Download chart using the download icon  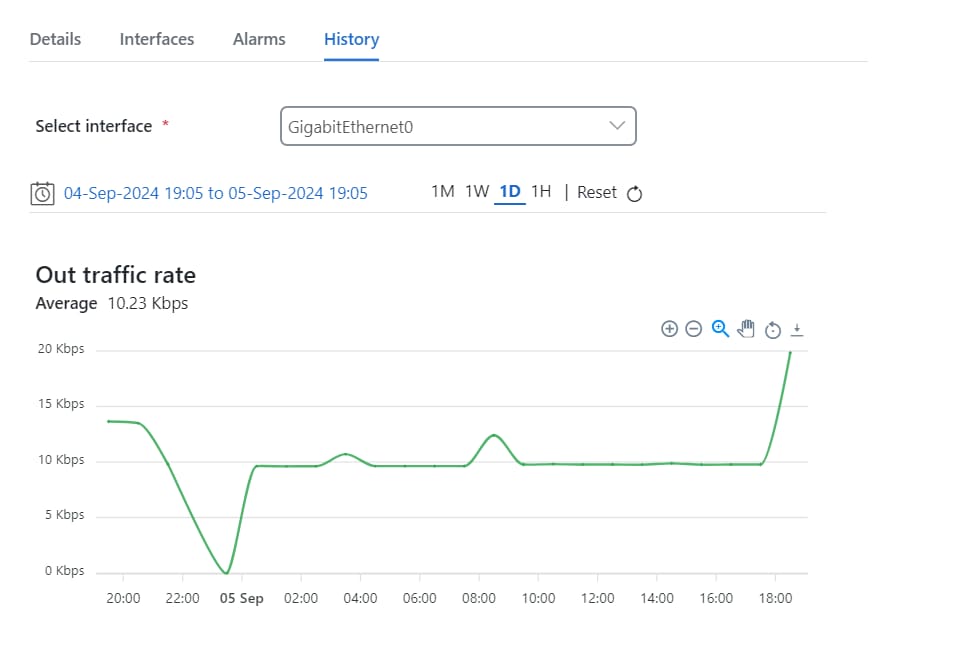[x=797, y=330]
